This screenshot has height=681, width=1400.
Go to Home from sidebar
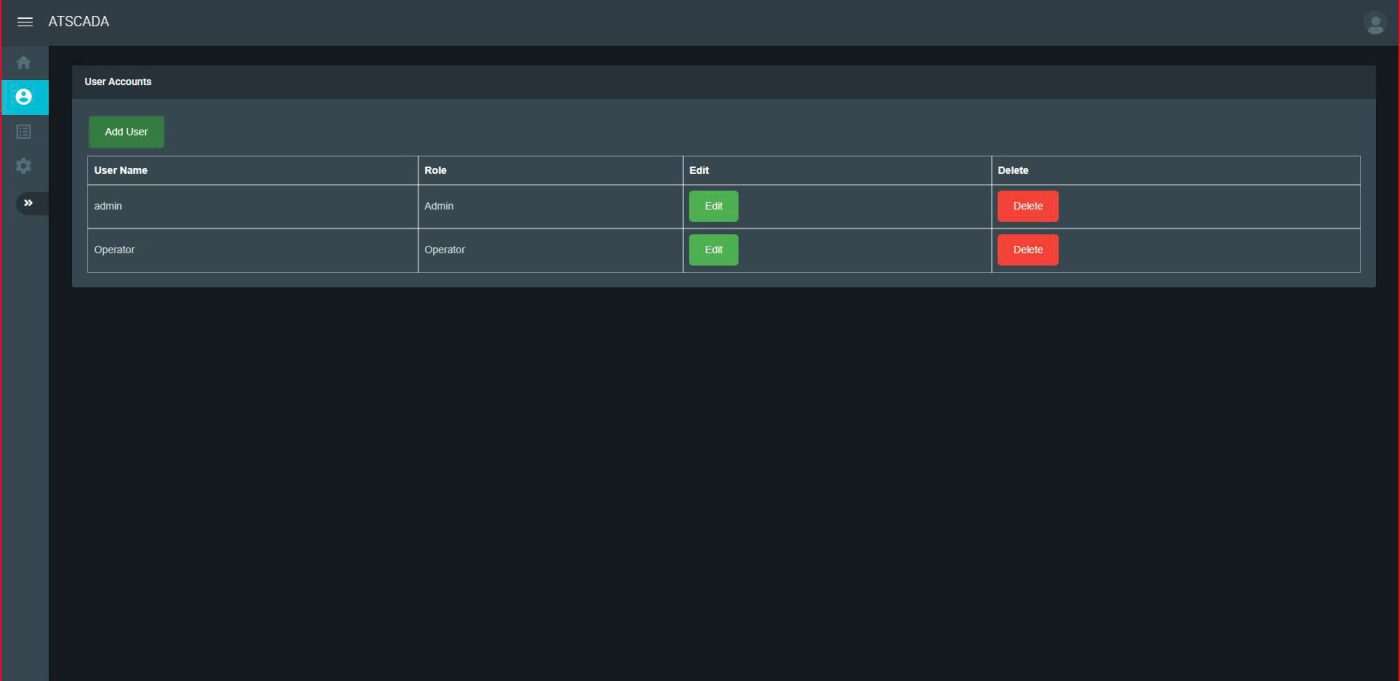(24, 62)
